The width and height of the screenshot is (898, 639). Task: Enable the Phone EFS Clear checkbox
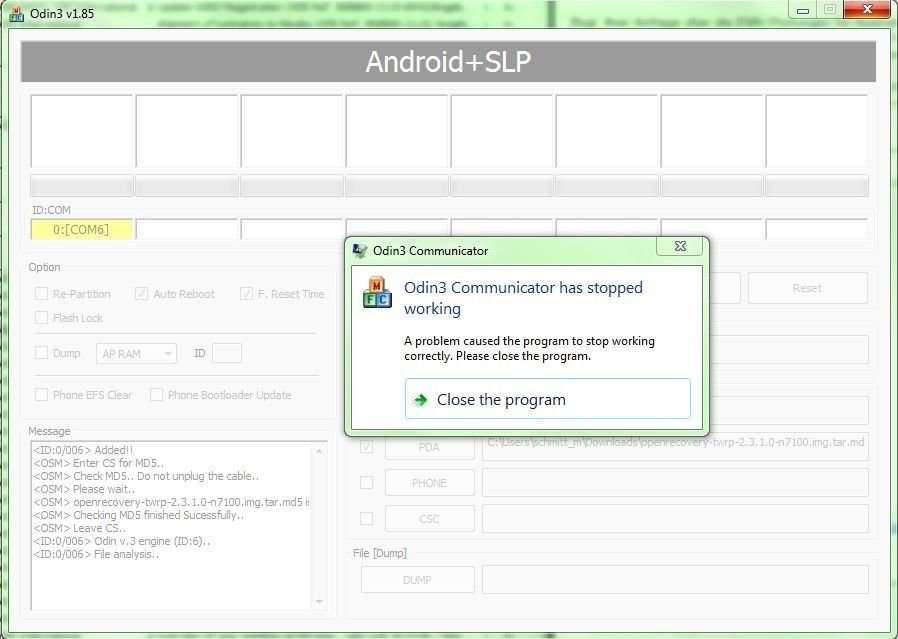click(x=41, y=395)
